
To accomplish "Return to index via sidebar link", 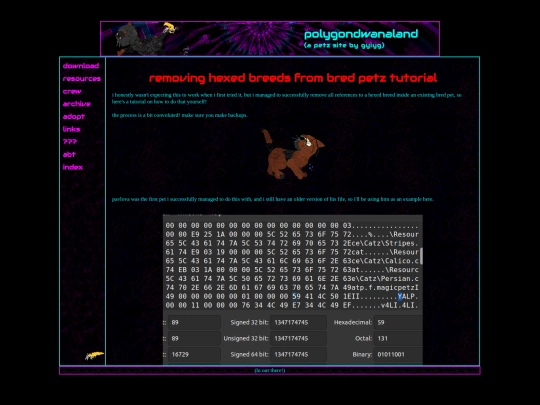I will [x=73, y=167].
